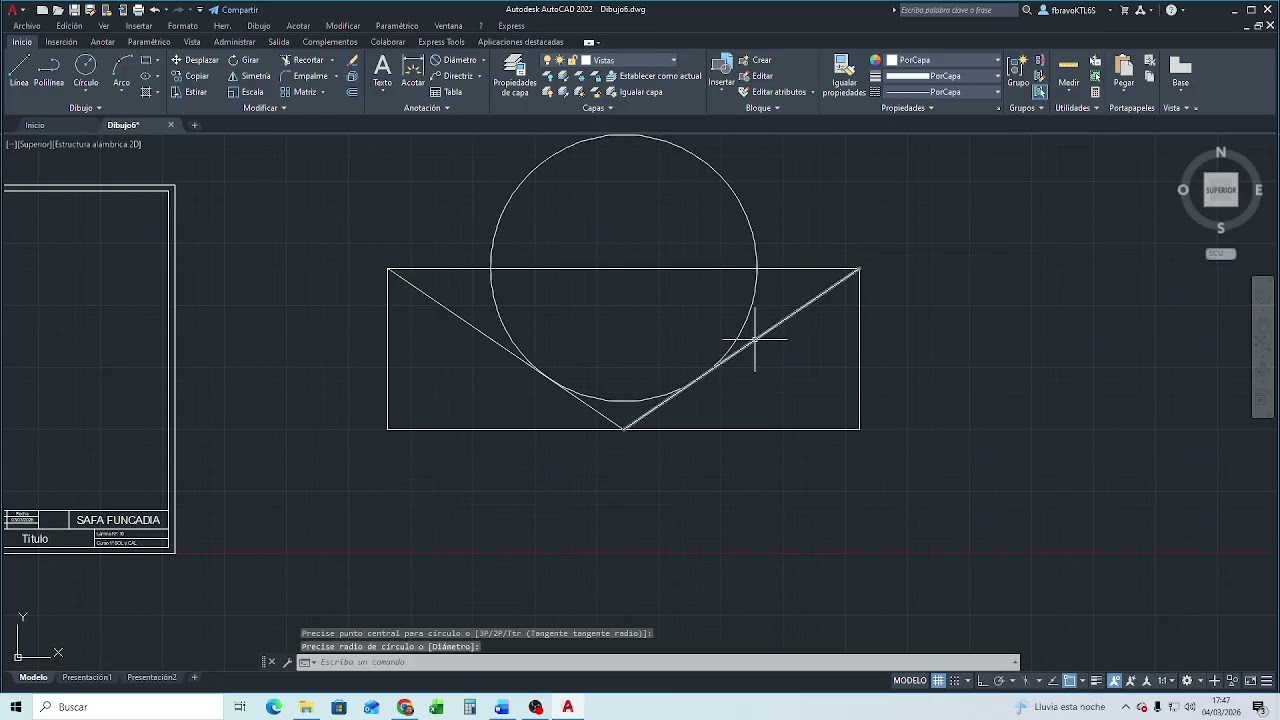
Task: Click Establecer como actual button
Action: pos(654,76)
